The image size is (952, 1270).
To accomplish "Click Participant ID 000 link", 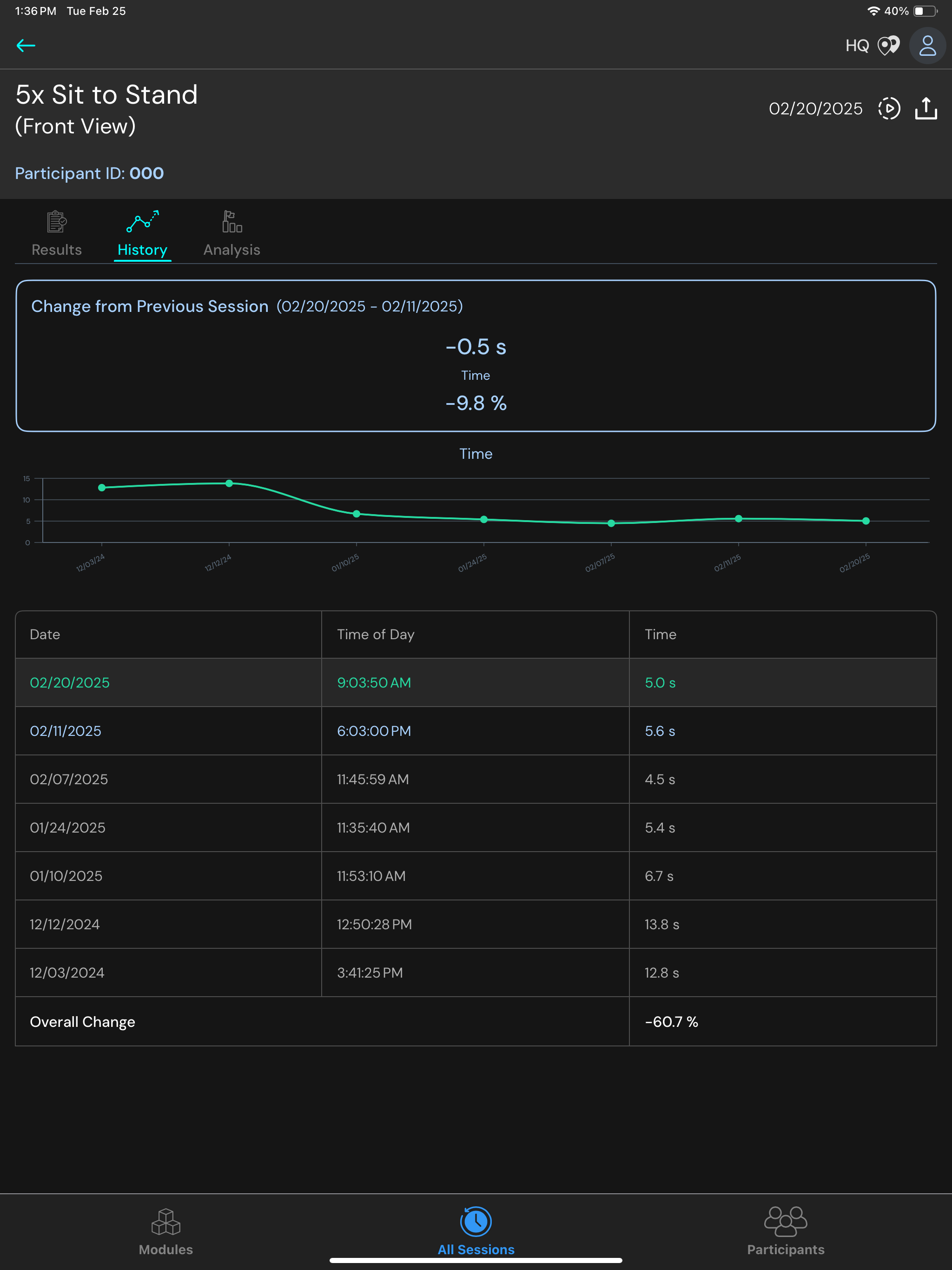I will pos(89,173).
